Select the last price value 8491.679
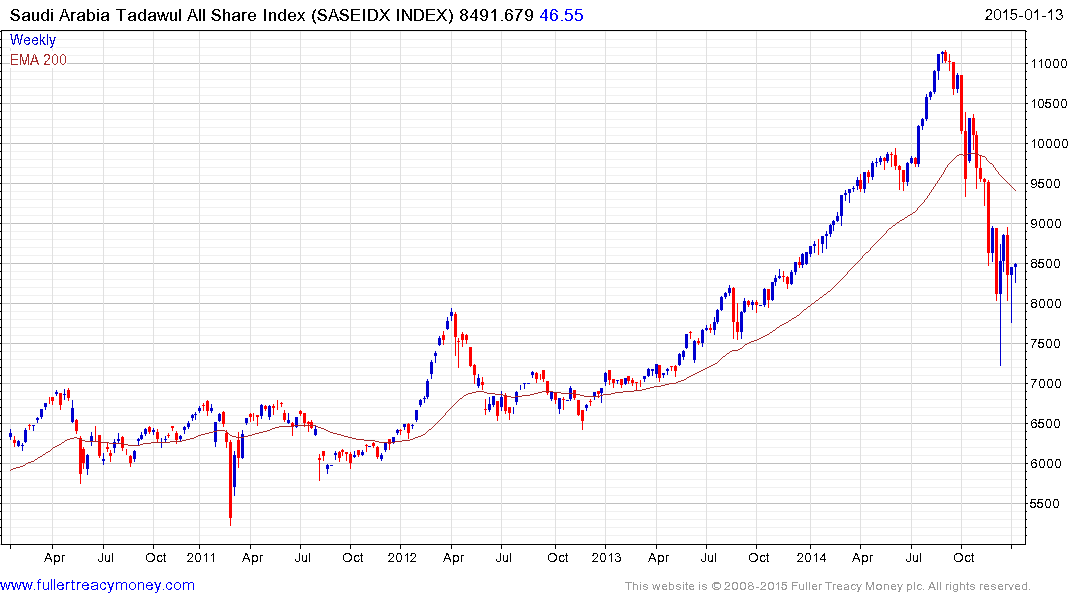The width and height of the screenshot is (1075, 600). 496,15
